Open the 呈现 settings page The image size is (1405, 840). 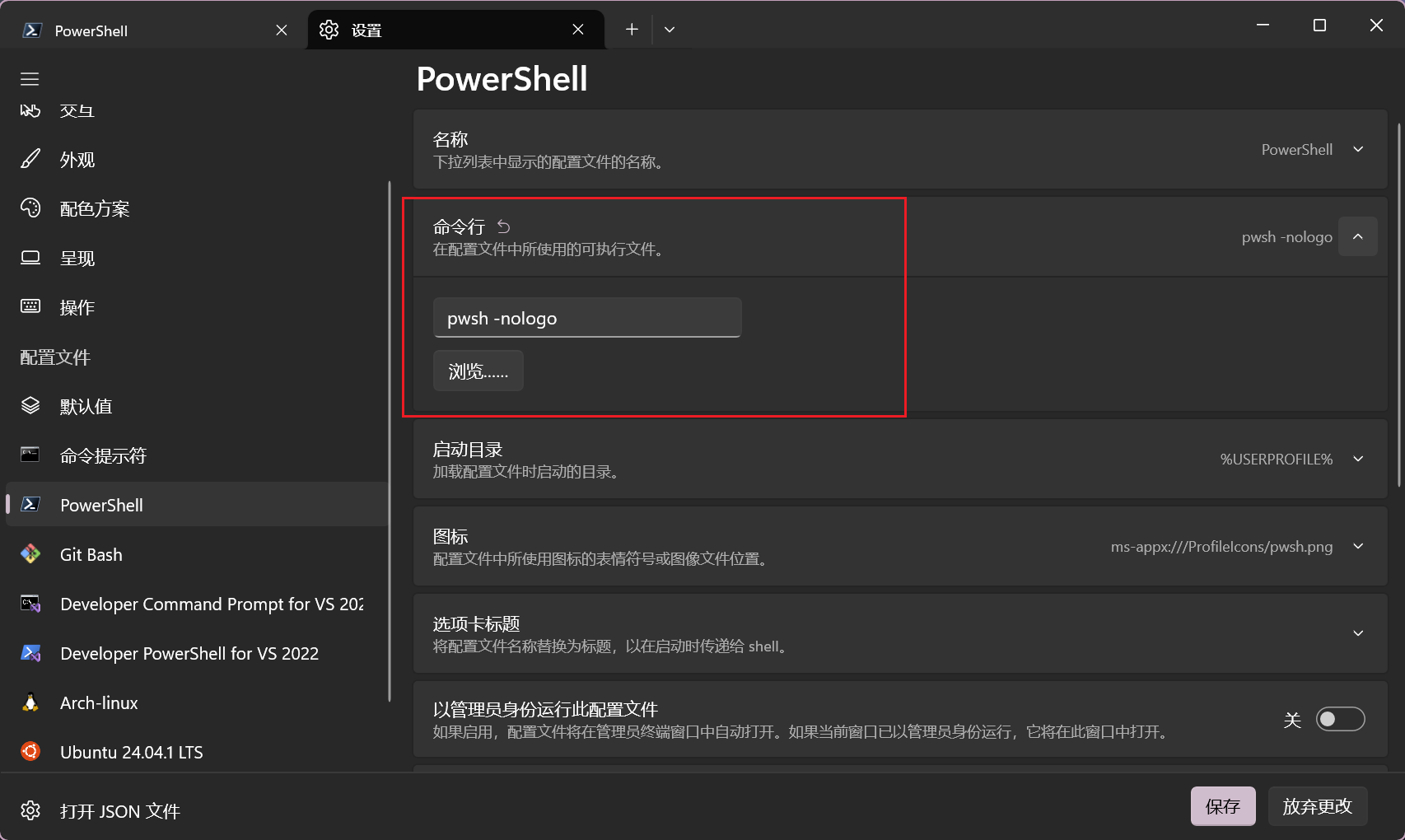197,258
